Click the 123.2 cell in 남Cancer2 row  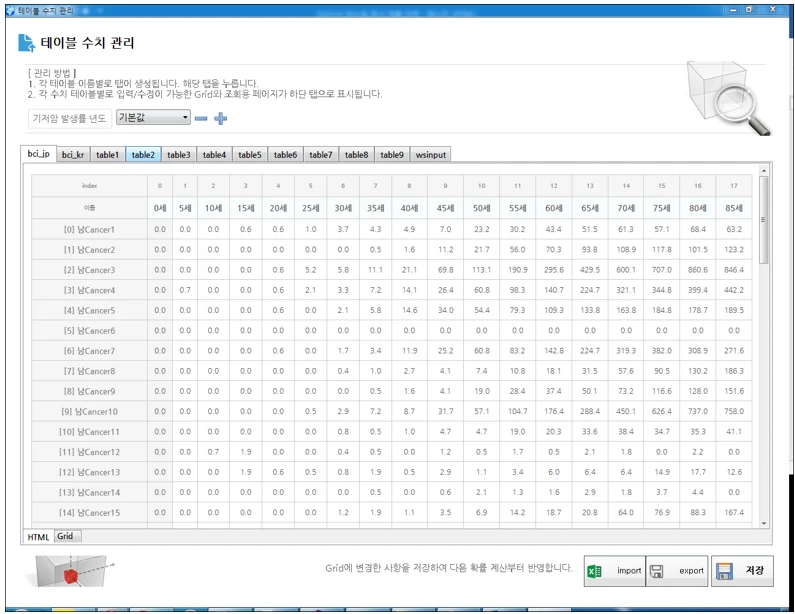(734, 250)
